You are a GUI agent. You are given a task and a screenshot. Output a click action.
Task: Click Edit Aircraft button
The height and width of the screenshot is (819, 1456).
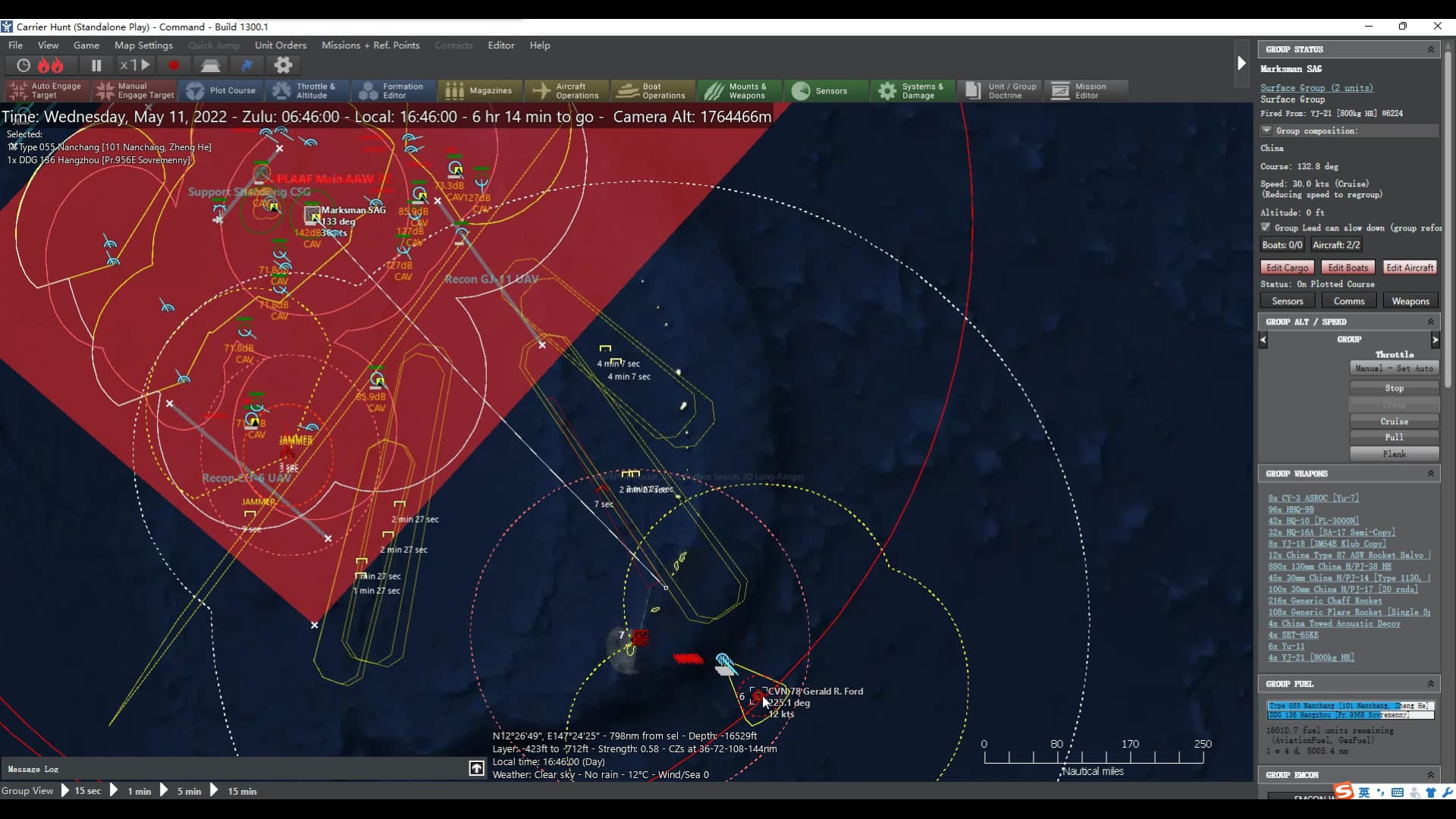(1410, 268)
